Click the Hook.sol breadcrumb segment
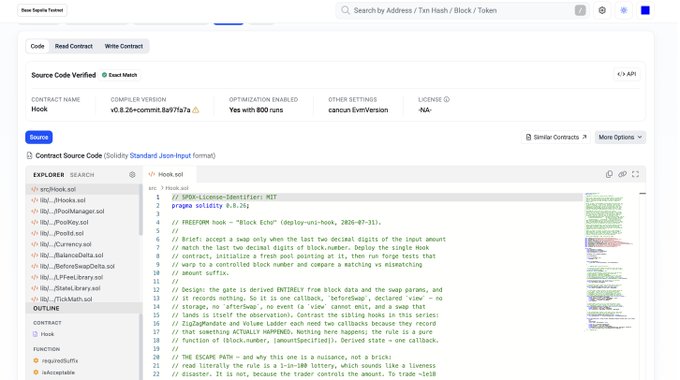Screen dimensions: 680x380 click(177, 188)
